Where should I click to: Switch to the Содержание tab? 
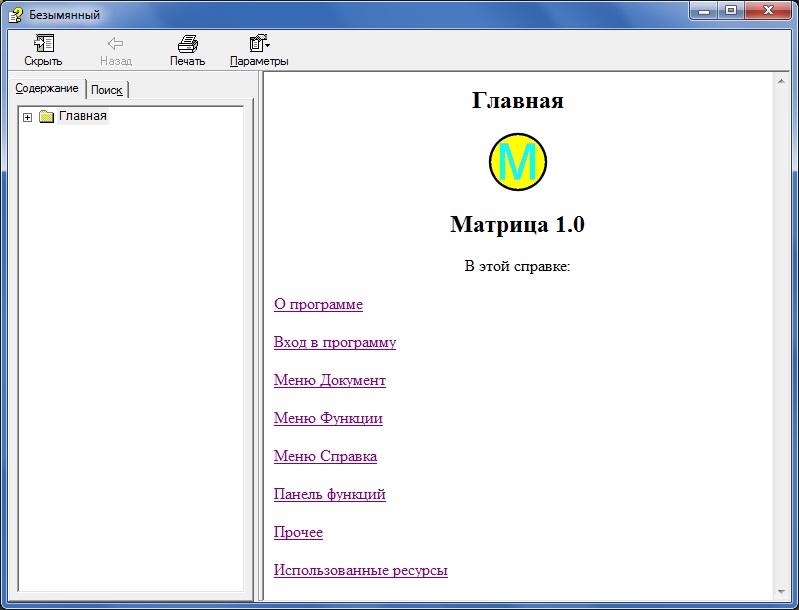pyautogui.click(x=47, y=88)
